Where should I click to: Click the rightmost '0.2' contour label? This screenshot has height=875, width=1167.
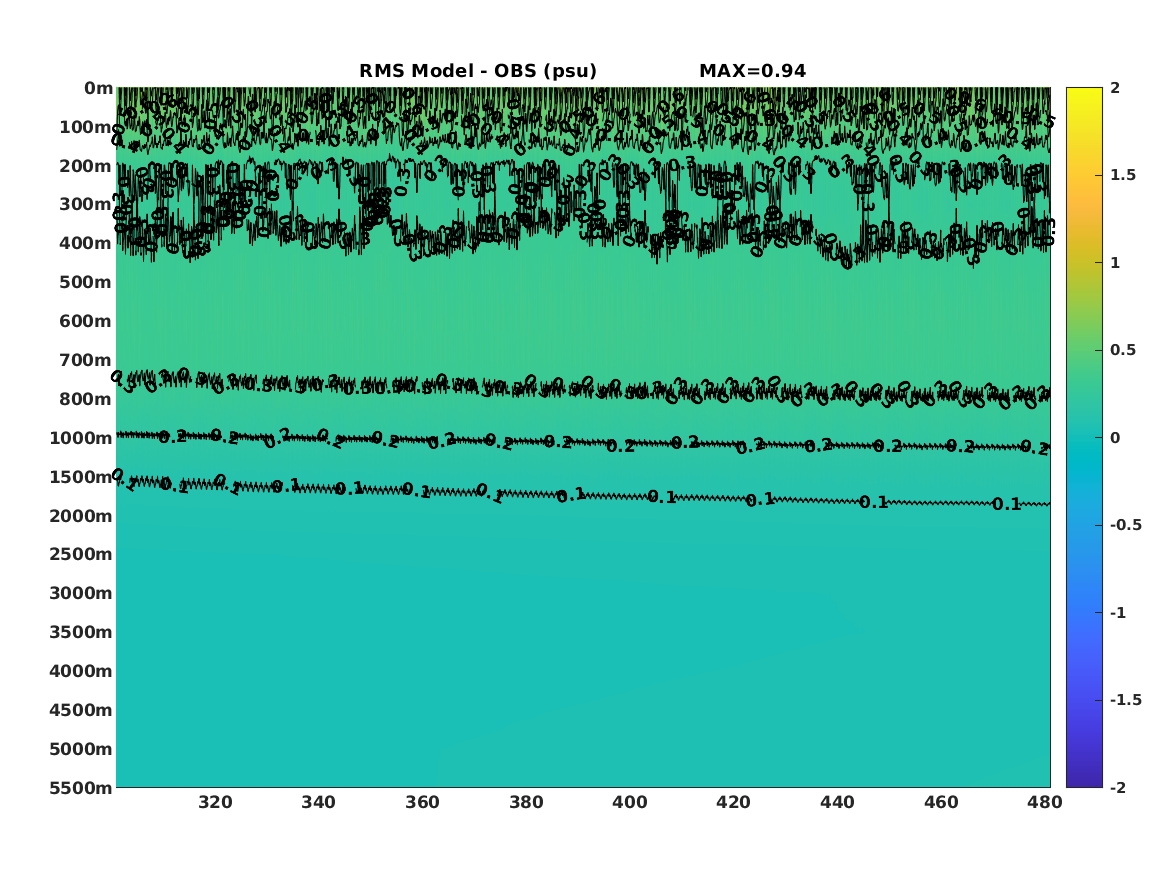pos(1035,448)
